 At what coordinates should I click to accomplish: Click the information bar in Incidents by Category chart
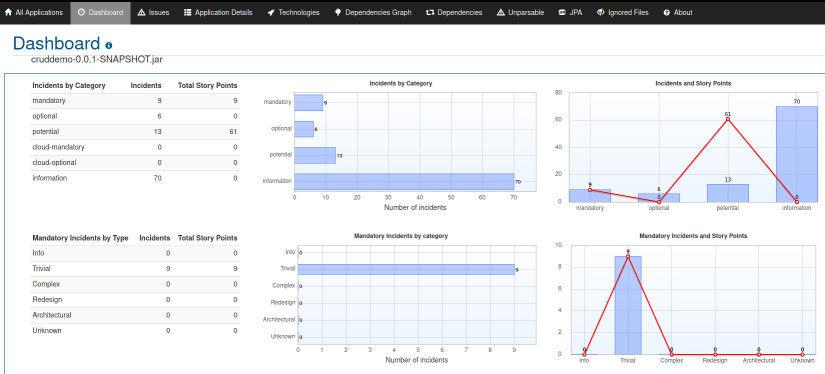tap(404, 181)
